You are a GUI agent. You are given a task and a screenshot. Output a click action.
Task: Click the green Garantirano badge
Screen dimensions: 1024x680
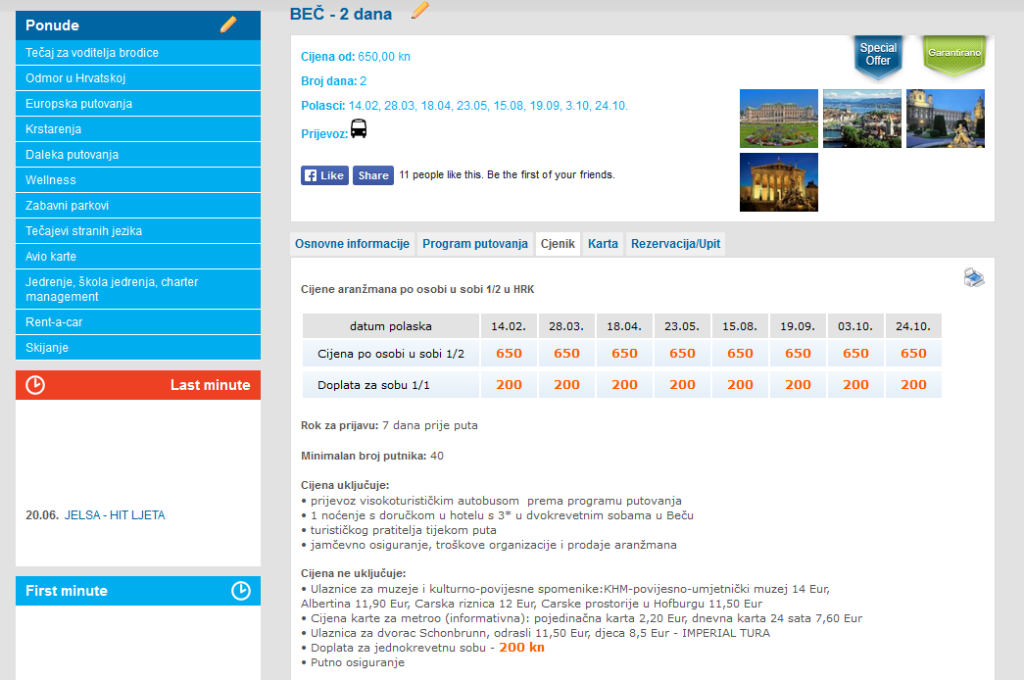(954, 54)
